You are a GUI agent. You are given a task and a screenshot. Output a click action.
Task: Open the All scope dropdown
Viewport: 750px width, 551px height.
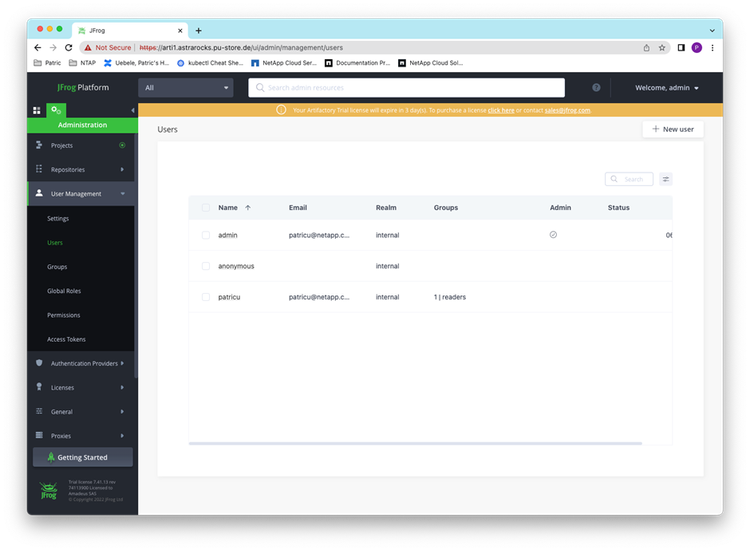(x=186, y=88)
